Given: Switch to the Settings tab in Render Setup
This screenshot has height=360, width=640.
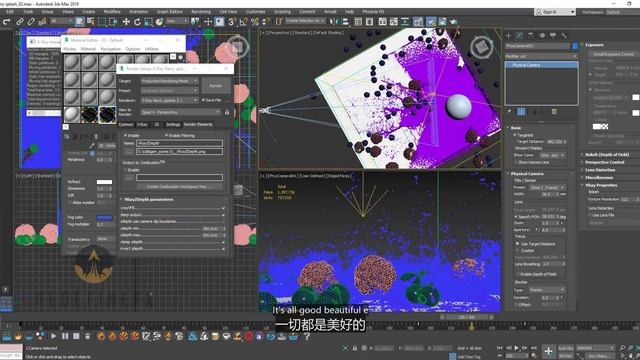Looking at the screenshot, I should 173,124.
